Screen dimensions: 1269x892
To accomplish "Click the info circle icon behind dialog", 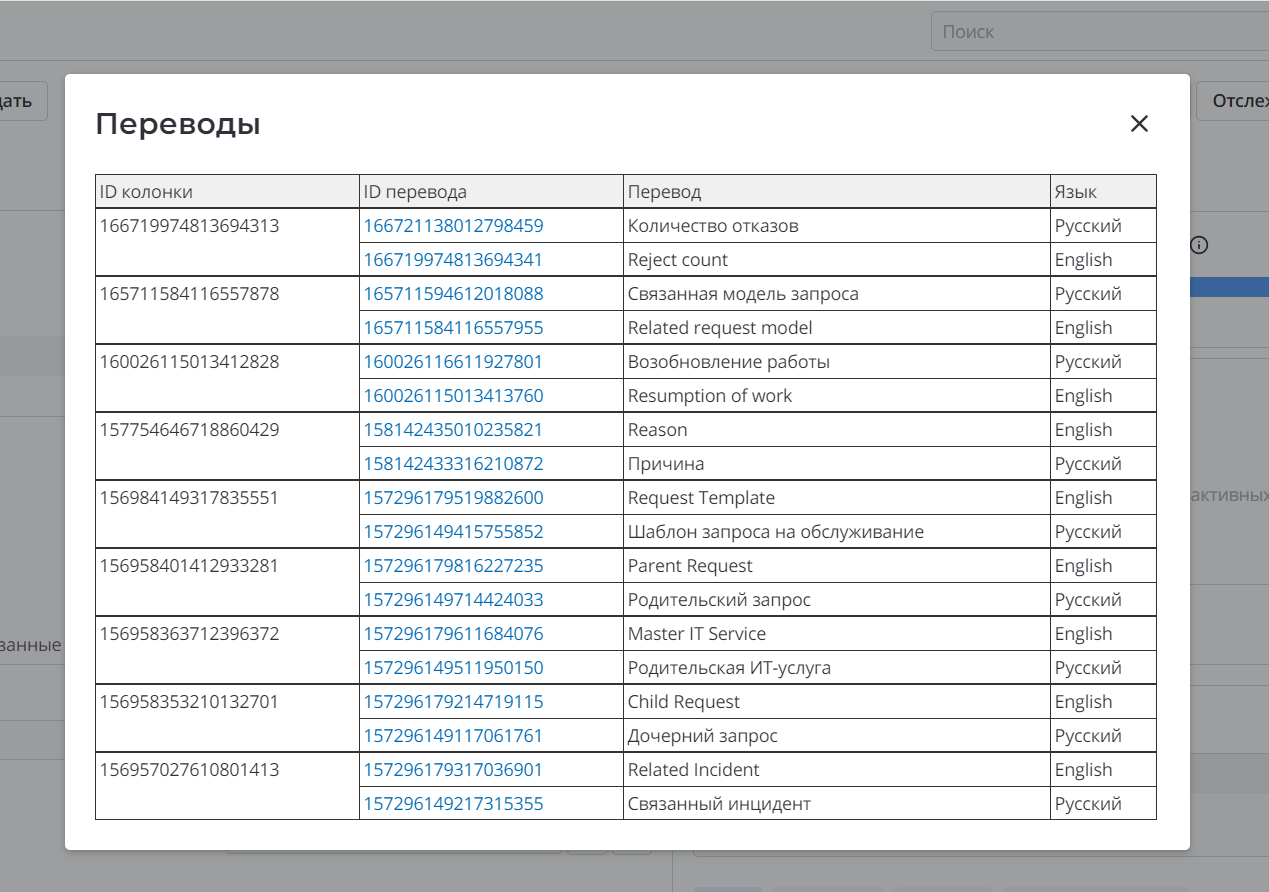I will click(1200, 245).
